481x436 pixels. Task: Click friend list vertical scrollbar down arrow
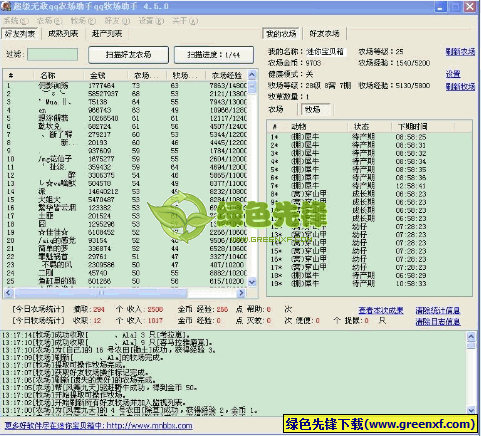(252, 282)
